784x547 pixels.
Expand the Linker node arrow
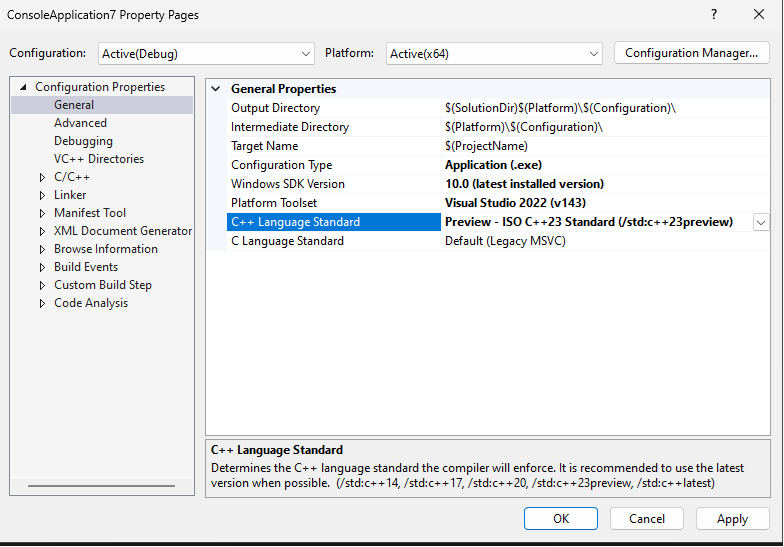click(42, 196)
